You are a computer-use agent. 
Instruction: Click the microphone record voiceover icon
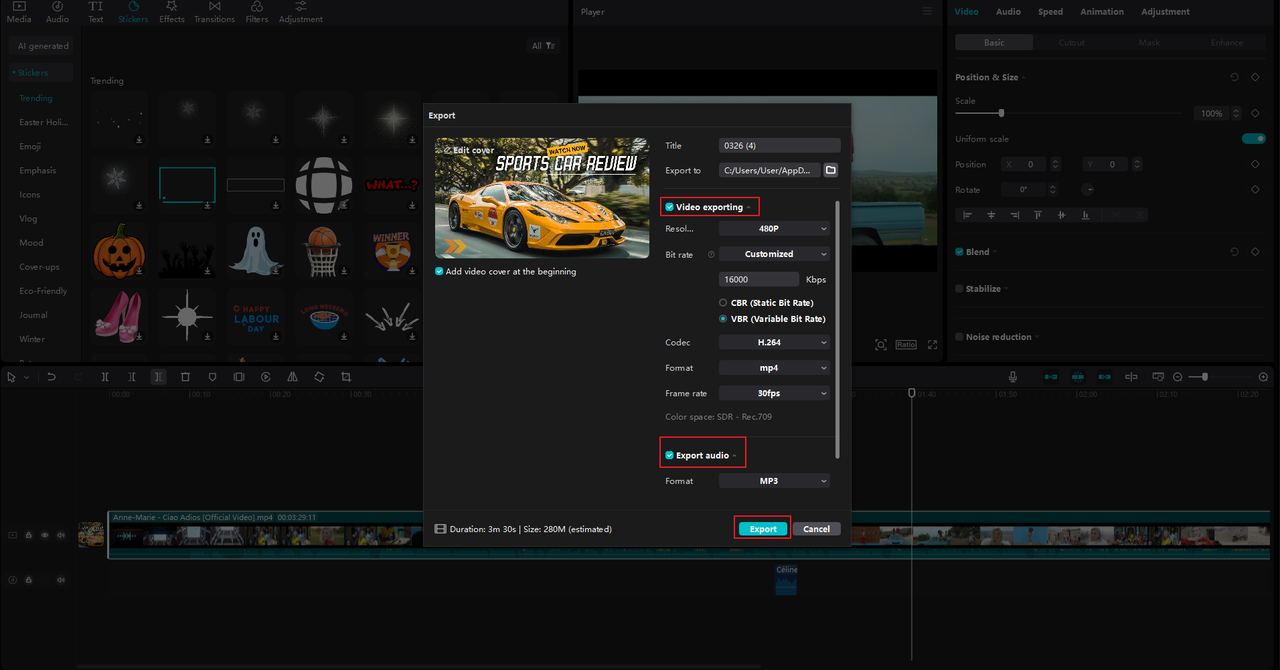point(1013,377)
